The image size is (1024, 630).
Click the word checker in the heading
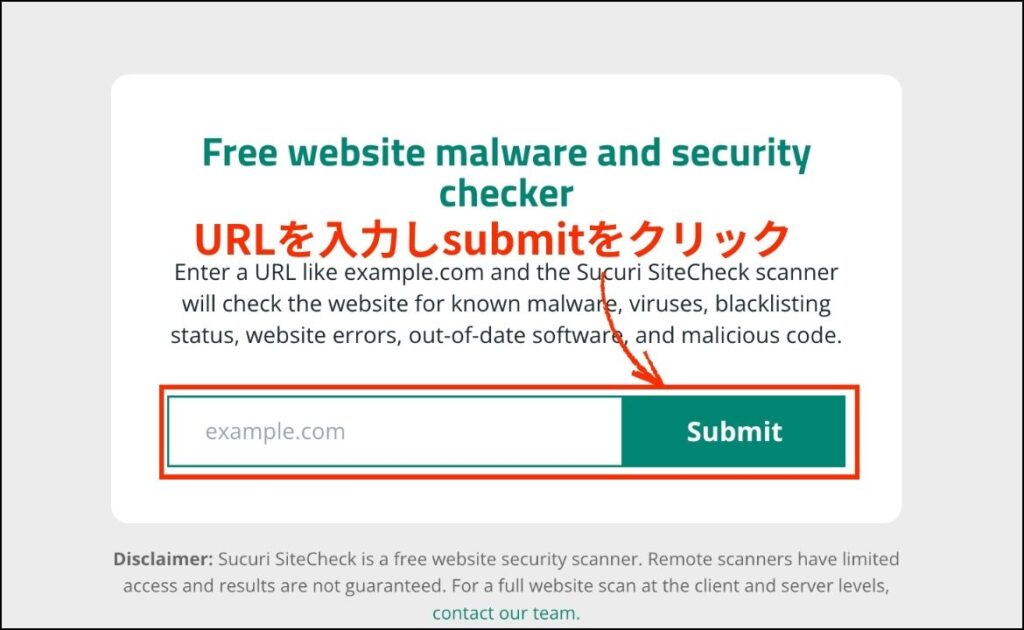tap(506, 193)
